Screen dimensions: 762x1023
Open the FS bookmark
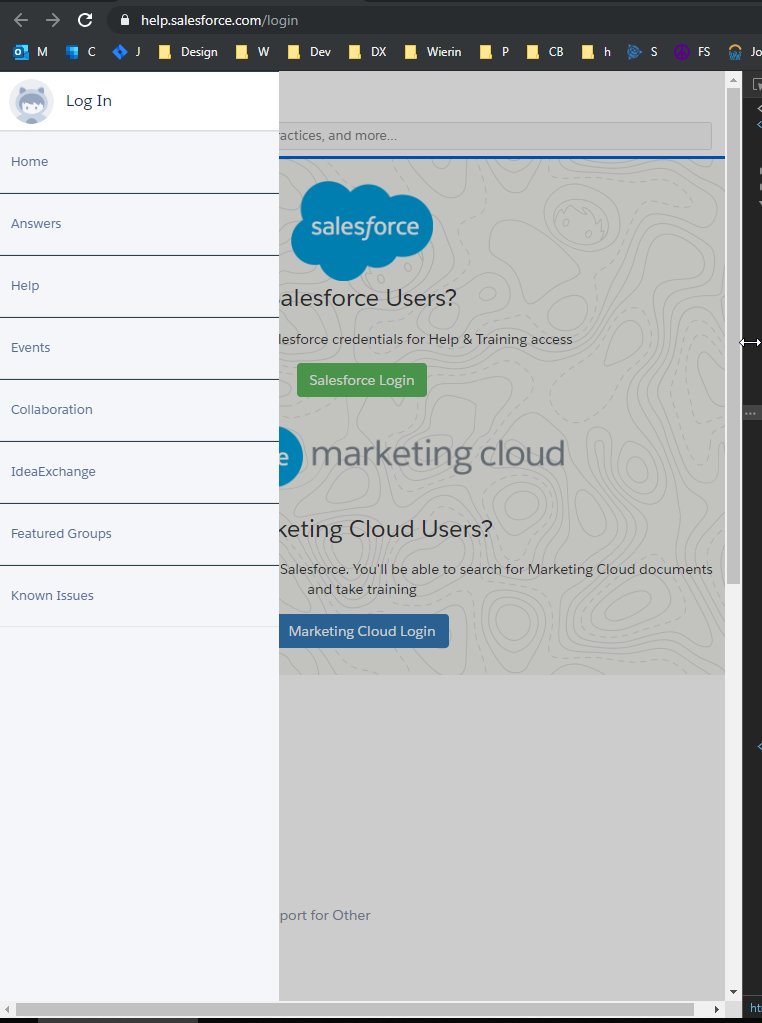tap(692, 52)
